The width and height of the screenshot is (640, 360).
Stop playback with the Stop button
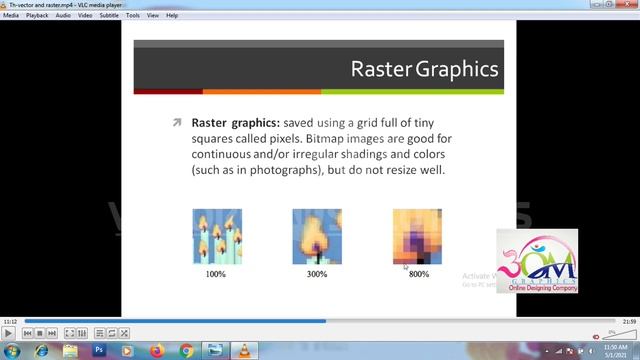click(x=40, y=333)
